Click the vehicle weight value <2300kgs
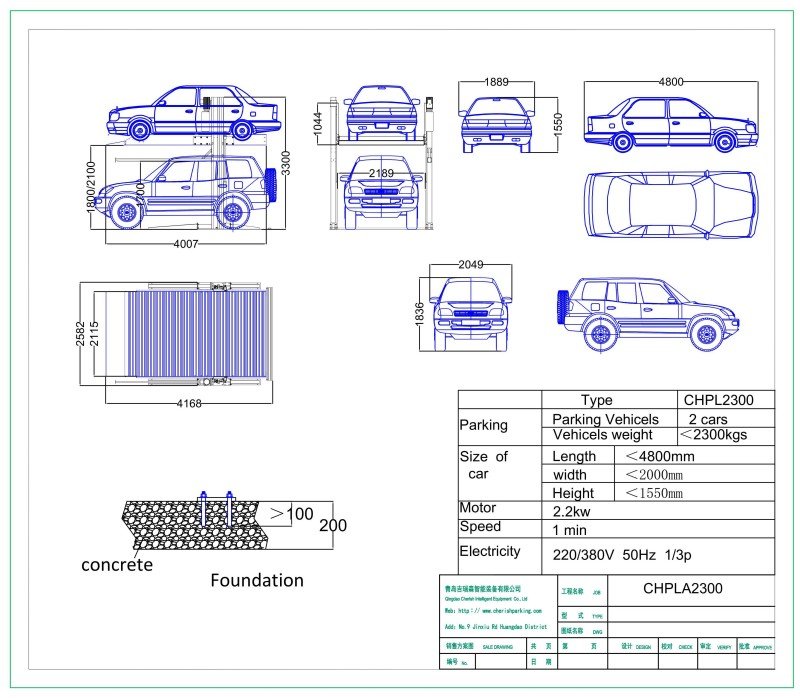Image resolution: width=800 pixels, height=698 pixels. [712, 435]
